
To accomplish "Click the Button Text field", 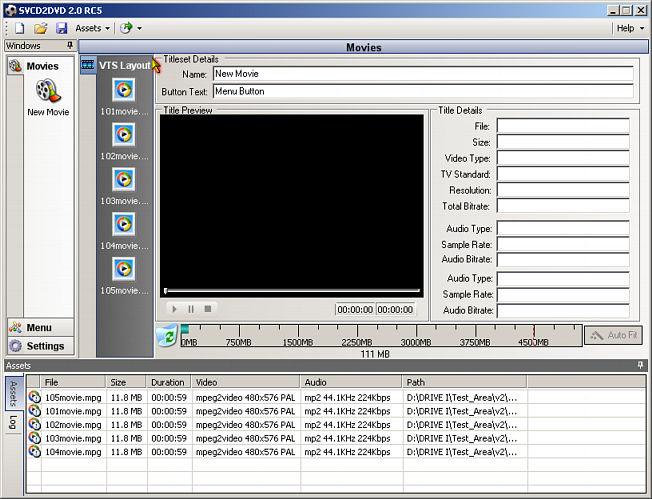I will pos(423,91).
